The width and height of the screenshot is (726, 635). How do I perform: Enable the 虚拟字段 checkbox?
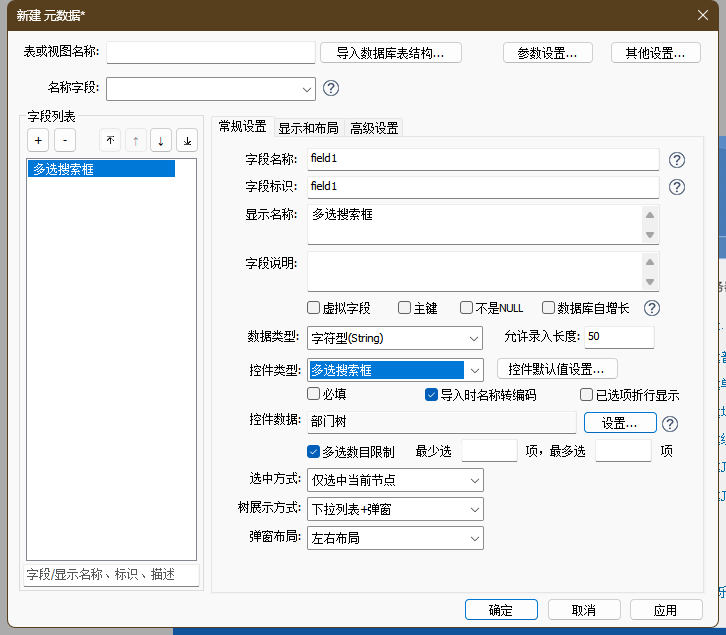314,308
